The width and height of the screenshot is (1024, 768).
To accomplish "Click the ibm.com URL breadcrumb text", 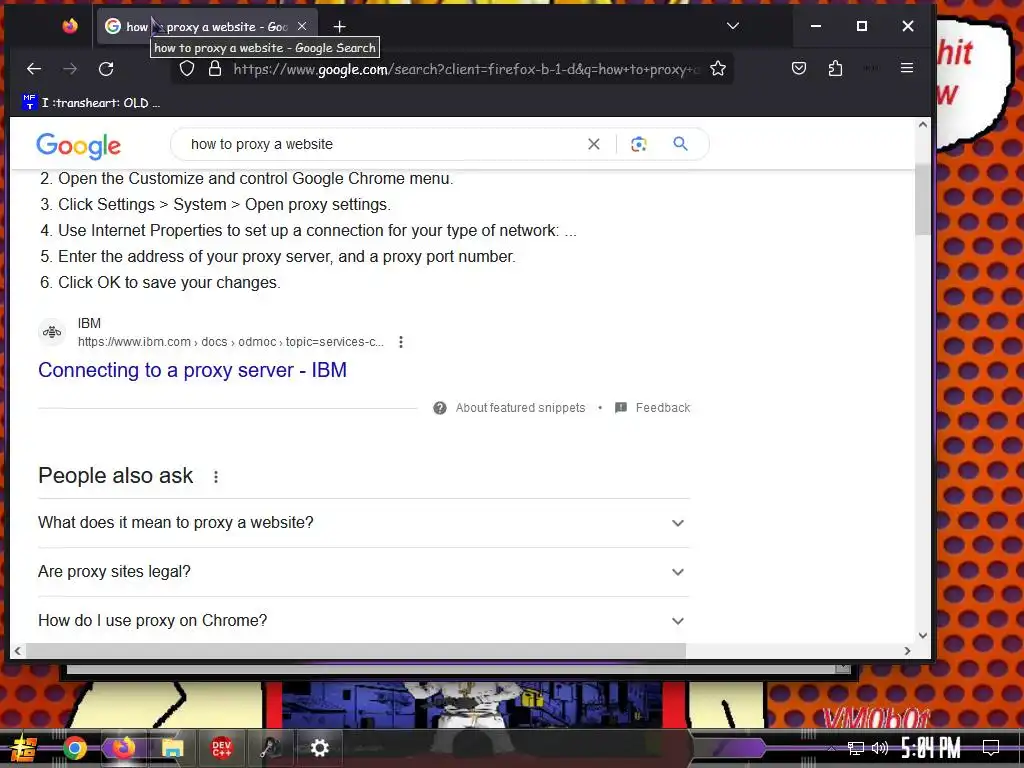I will (231, 342).
